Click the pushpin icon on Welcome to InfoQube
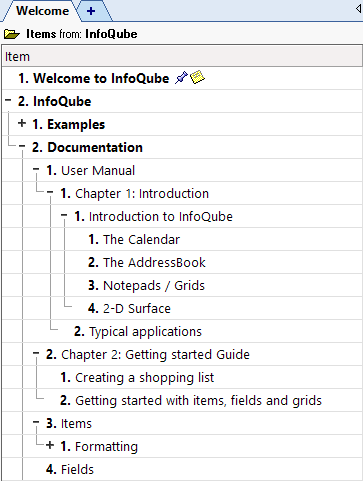363x481 pixels. pyautogui.click(x=181, y=78)
